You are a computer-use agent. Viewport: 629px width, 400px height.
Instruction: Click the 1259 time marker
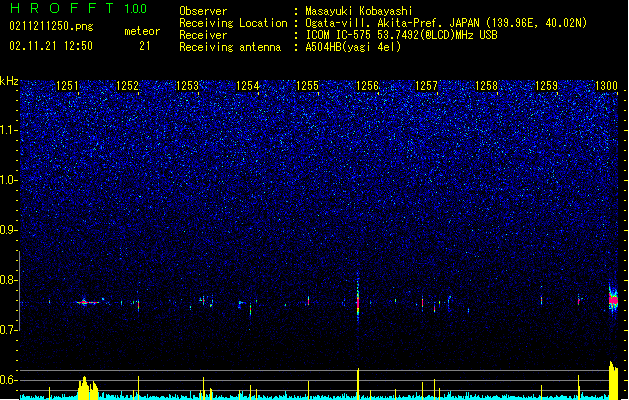coord(546,86)
